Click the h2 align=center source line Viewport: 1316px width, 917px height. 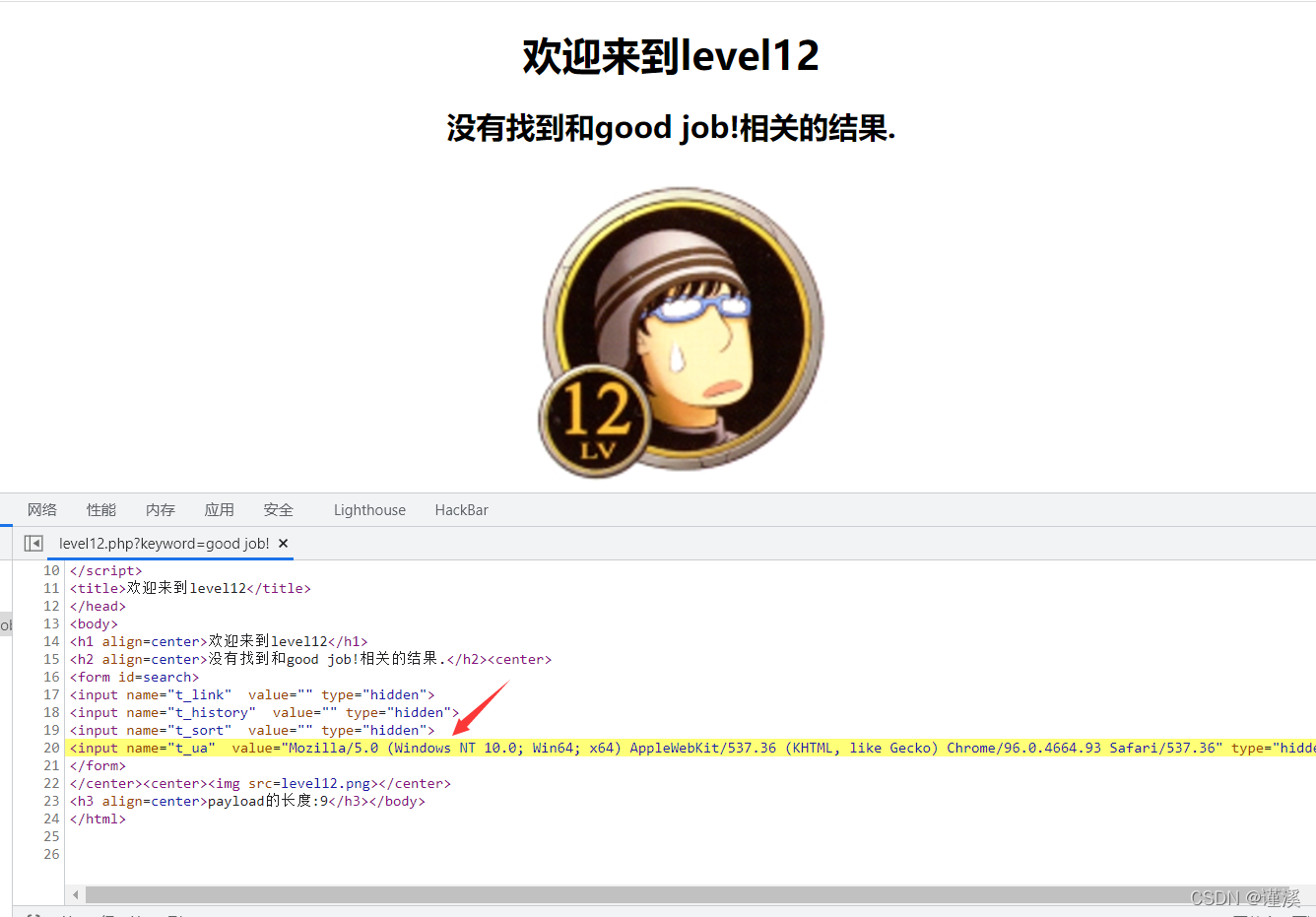coord(310,659)
